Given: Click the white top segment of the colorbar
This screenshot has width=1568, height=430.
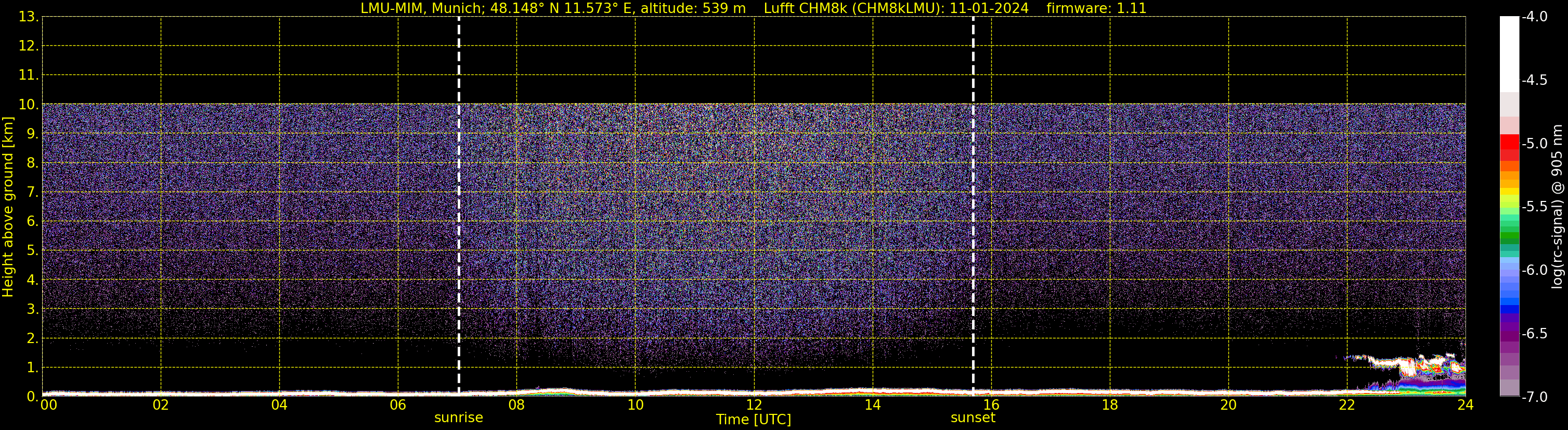Looking at the screenshot, I should pyautogui.click(x=1509, y=54).
